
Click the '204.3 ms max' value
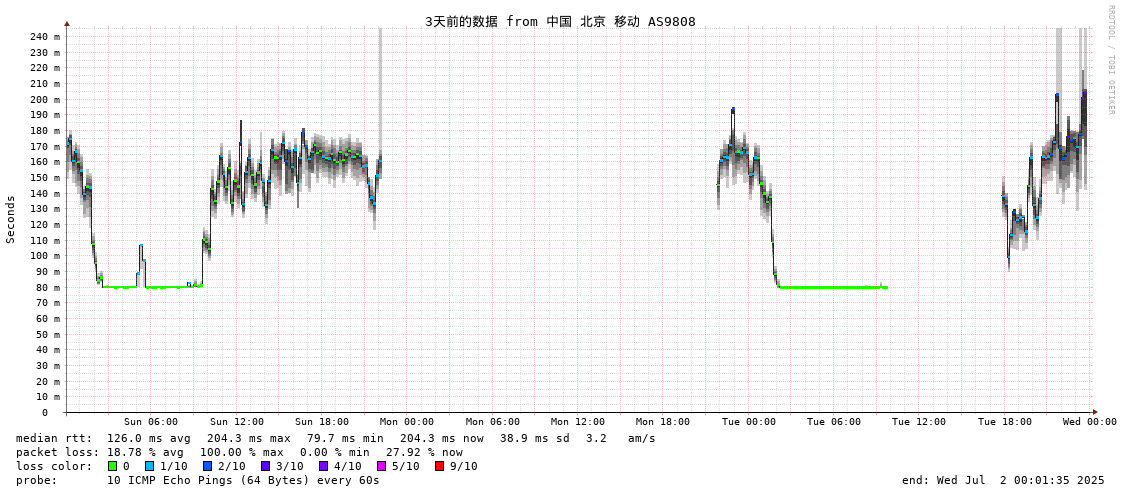coord(249,438)
